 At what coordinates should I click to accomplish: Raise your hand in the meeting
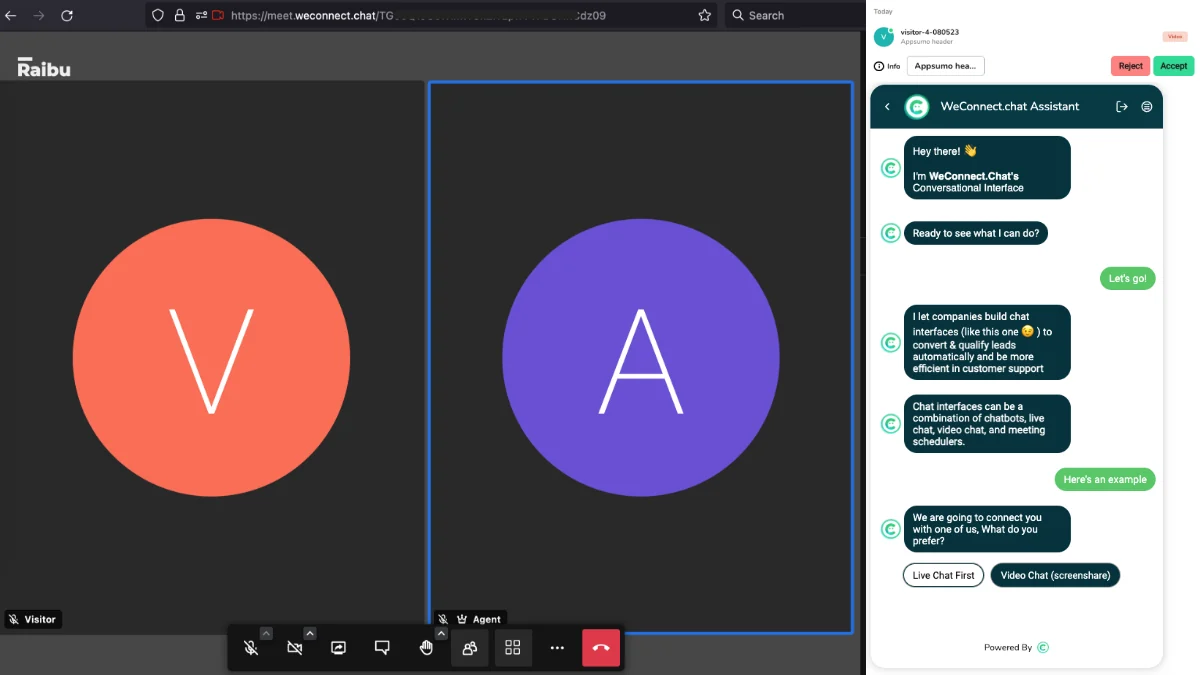[x=426, y=648]
